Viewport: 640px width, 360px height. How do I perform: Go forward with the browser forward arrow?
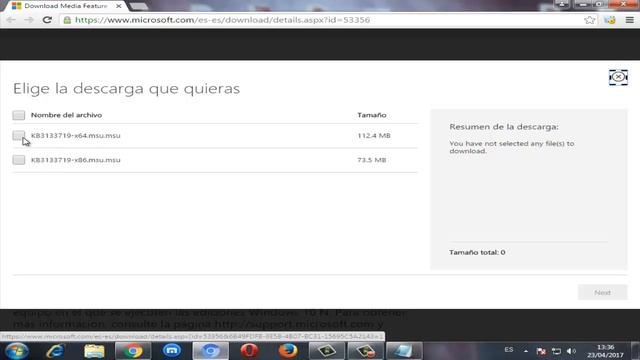click(x=29, y=20)
